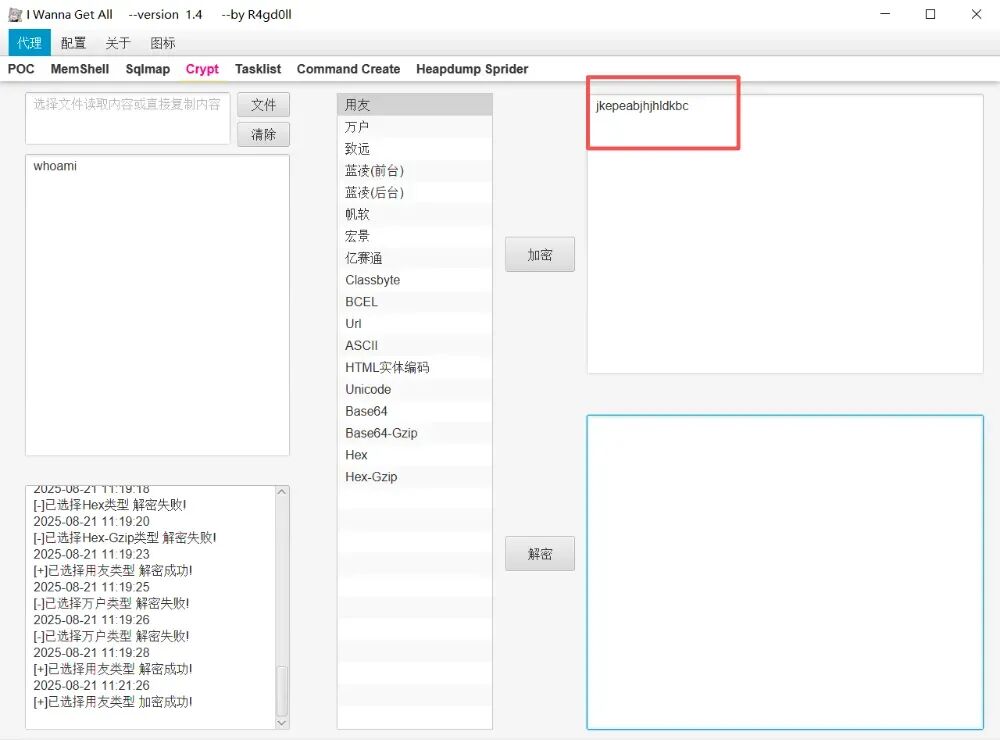Screen dimensions: 1000x740
Task: Switch to the MemShell tab
Action: 80,69
